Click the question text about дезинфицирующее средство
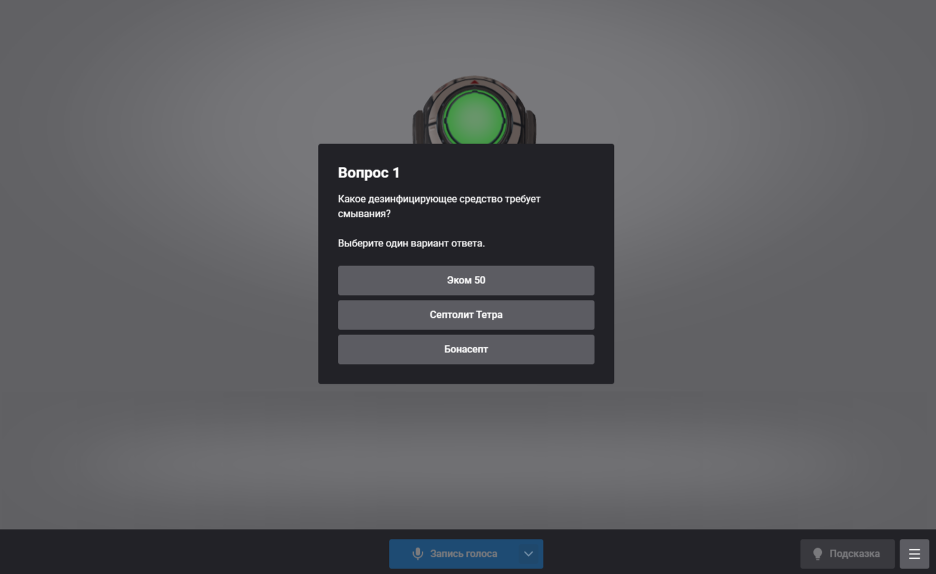Viewport: 936px width, 574px height. click(439, 200)
